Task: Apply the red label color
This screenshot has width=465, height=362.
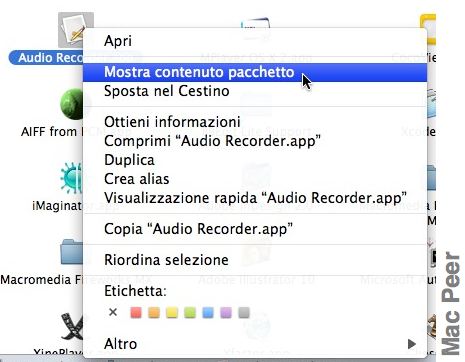Action: pos(136,313)
